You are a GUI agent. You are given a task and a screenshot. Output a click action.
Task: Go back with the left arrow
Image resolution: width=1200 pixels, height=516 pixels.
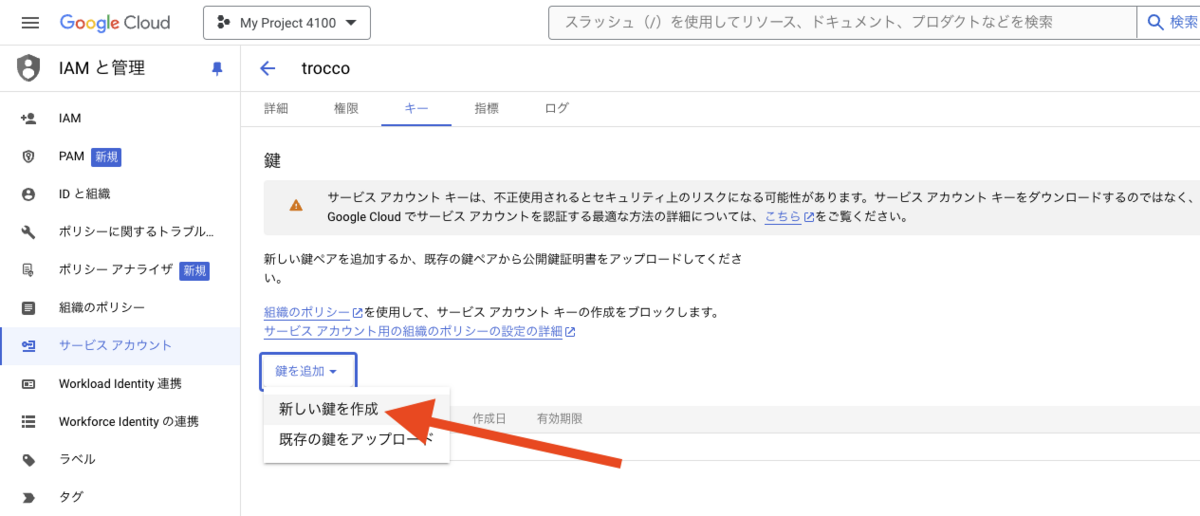[267, 68]
